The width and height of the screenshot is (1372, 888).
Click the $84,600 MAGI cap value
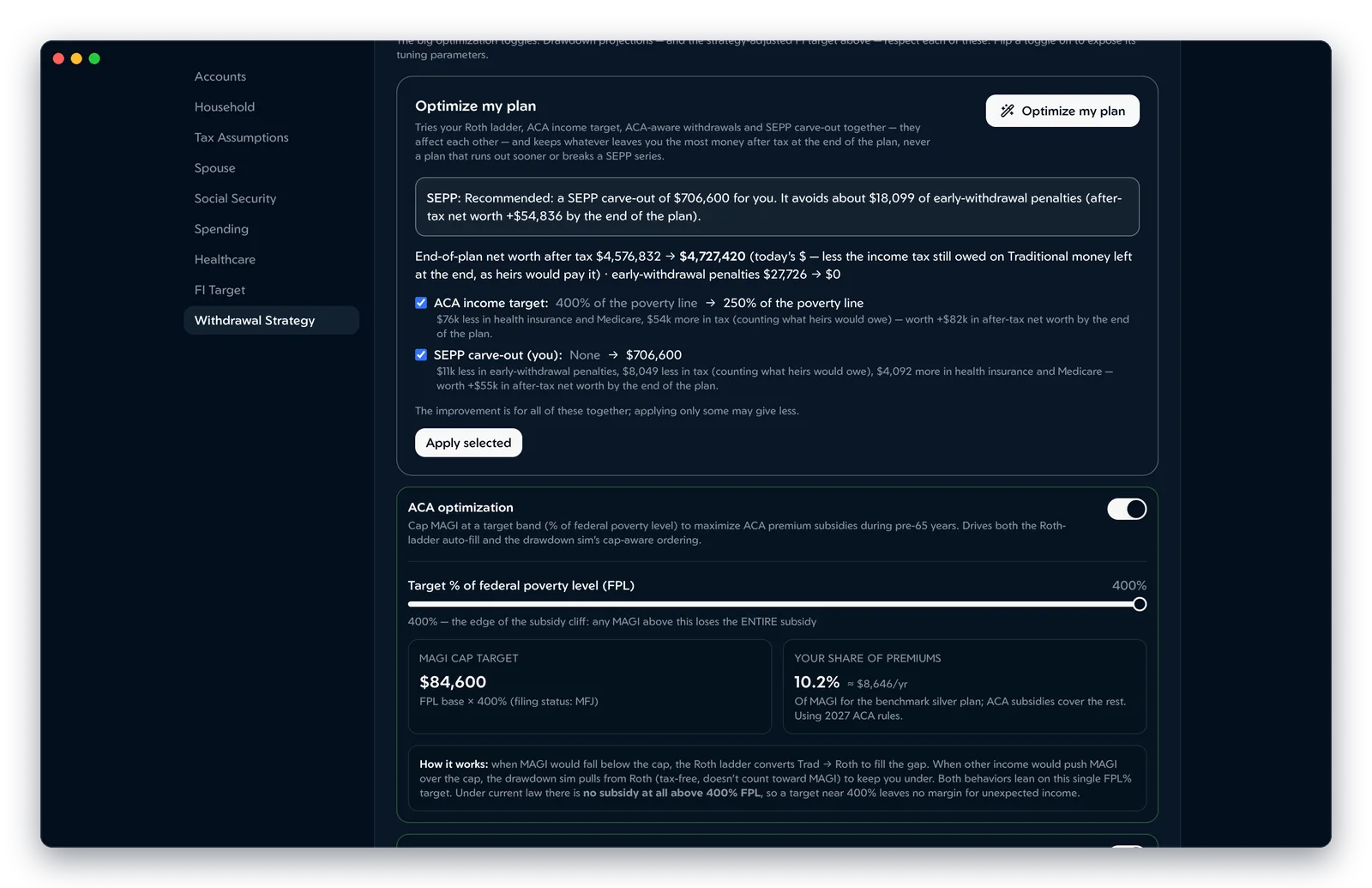pyautogui.click(x=453, y=682)
